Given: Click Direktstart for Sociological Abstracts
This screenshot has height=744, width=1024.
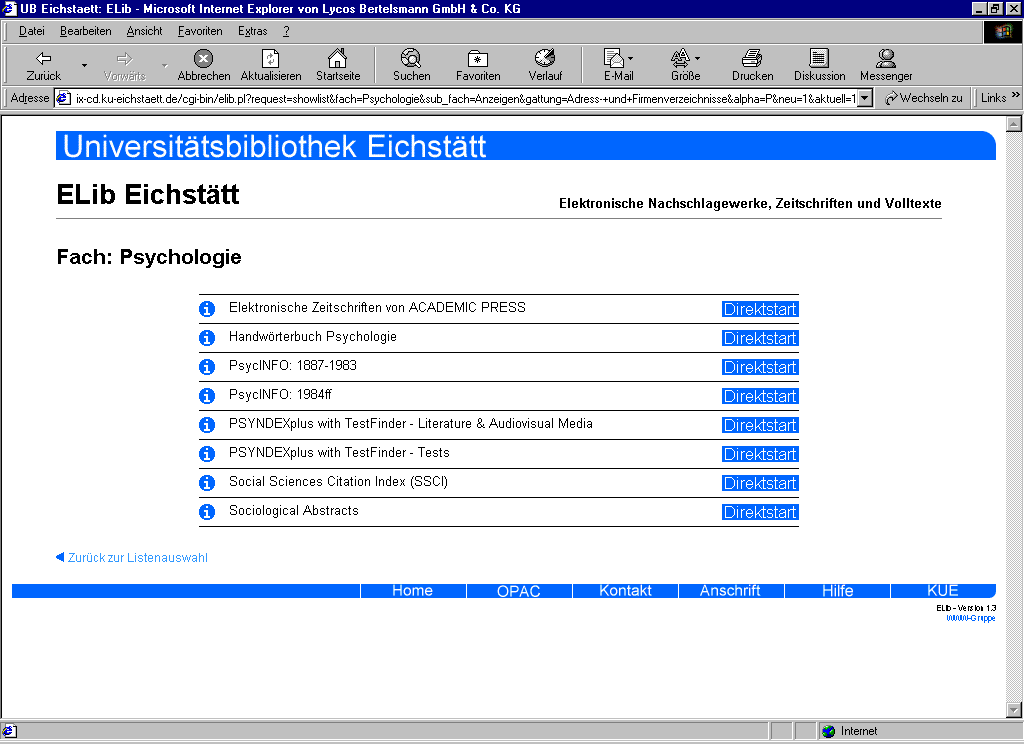Looking at the screenshot, I should click(x=760, y=512).
